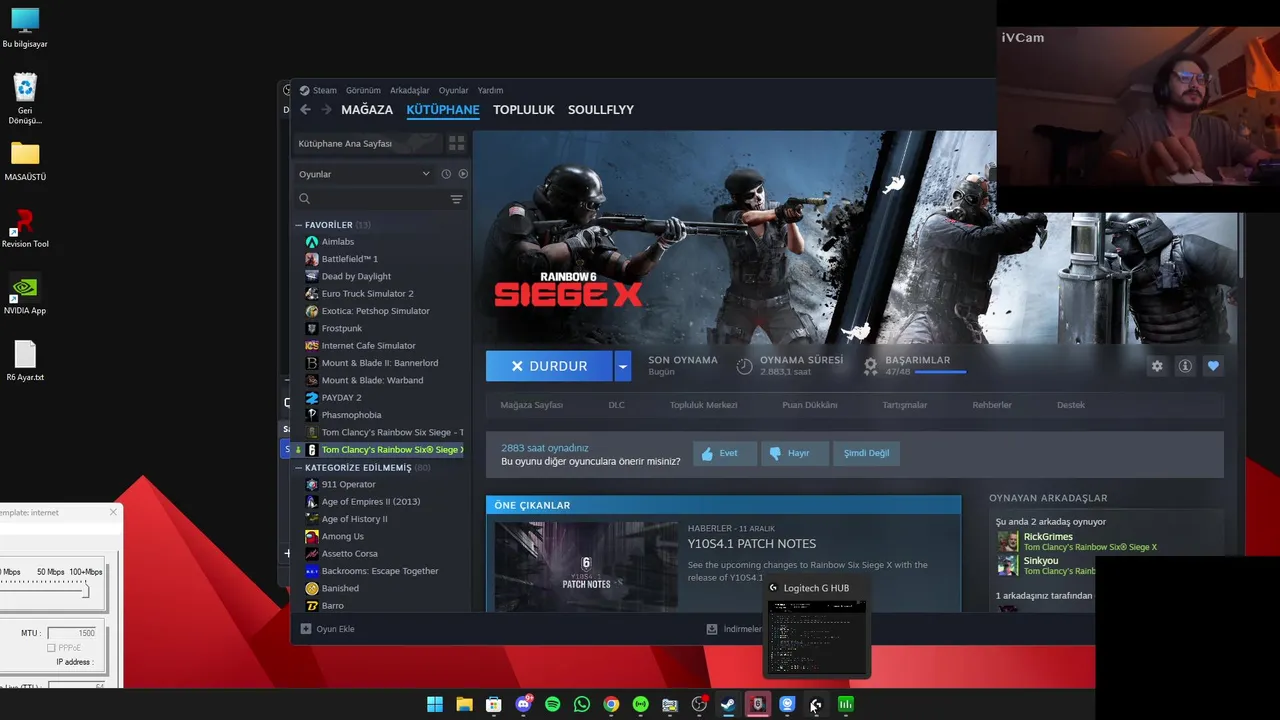Screen dimensions: 1280x720
Task: Open Windows Start button on taskbar
Action: (x=435, y=705)
